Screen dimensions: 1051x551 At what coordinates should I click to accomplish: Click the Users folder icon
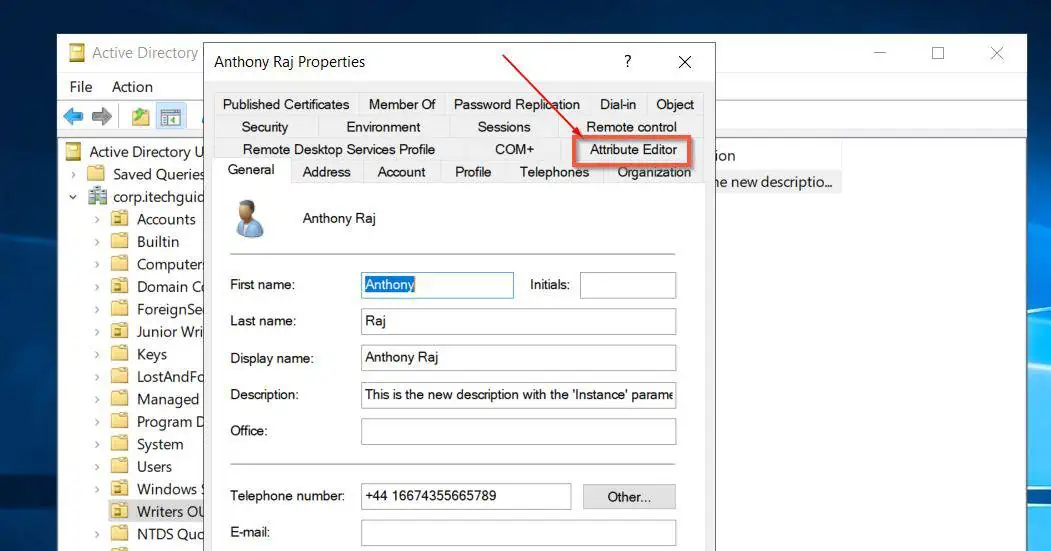(x=119, y=467)
